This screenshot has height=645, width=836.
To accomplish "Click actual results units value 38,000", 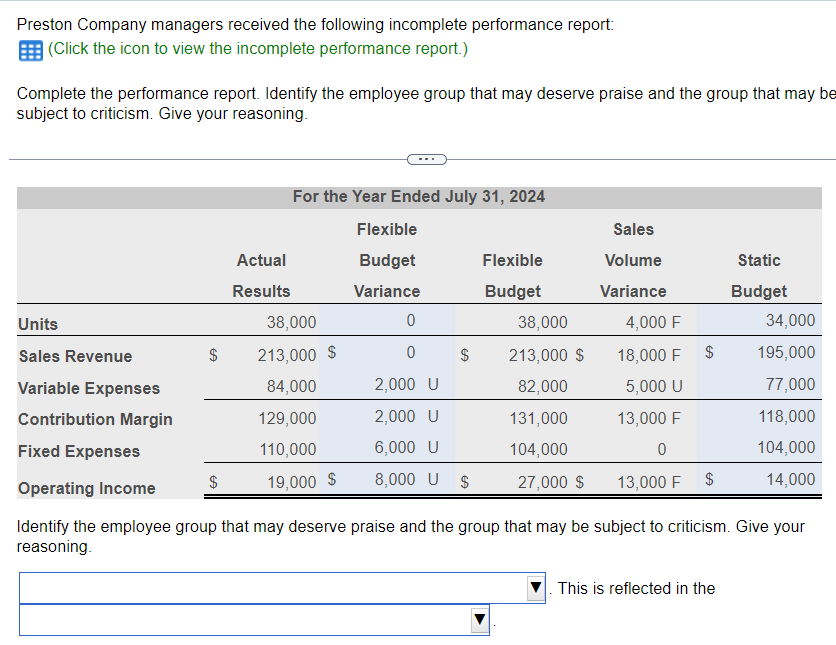I will pos(292,322).
